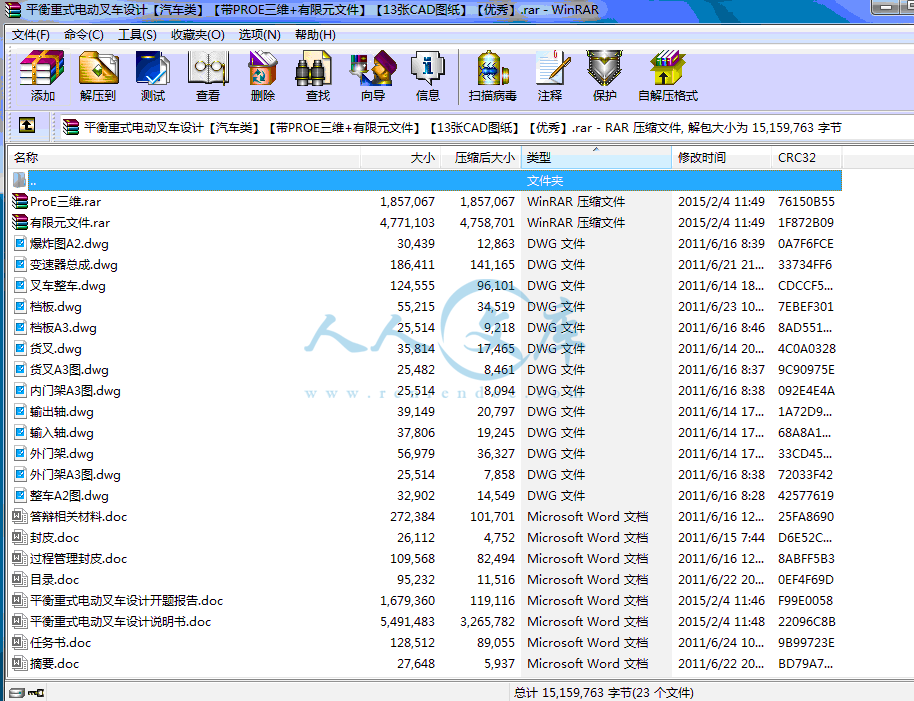Click the 保护 (Protect) shield icon
914x701 pixels.
pyautogui.click(x=604, y=76)
